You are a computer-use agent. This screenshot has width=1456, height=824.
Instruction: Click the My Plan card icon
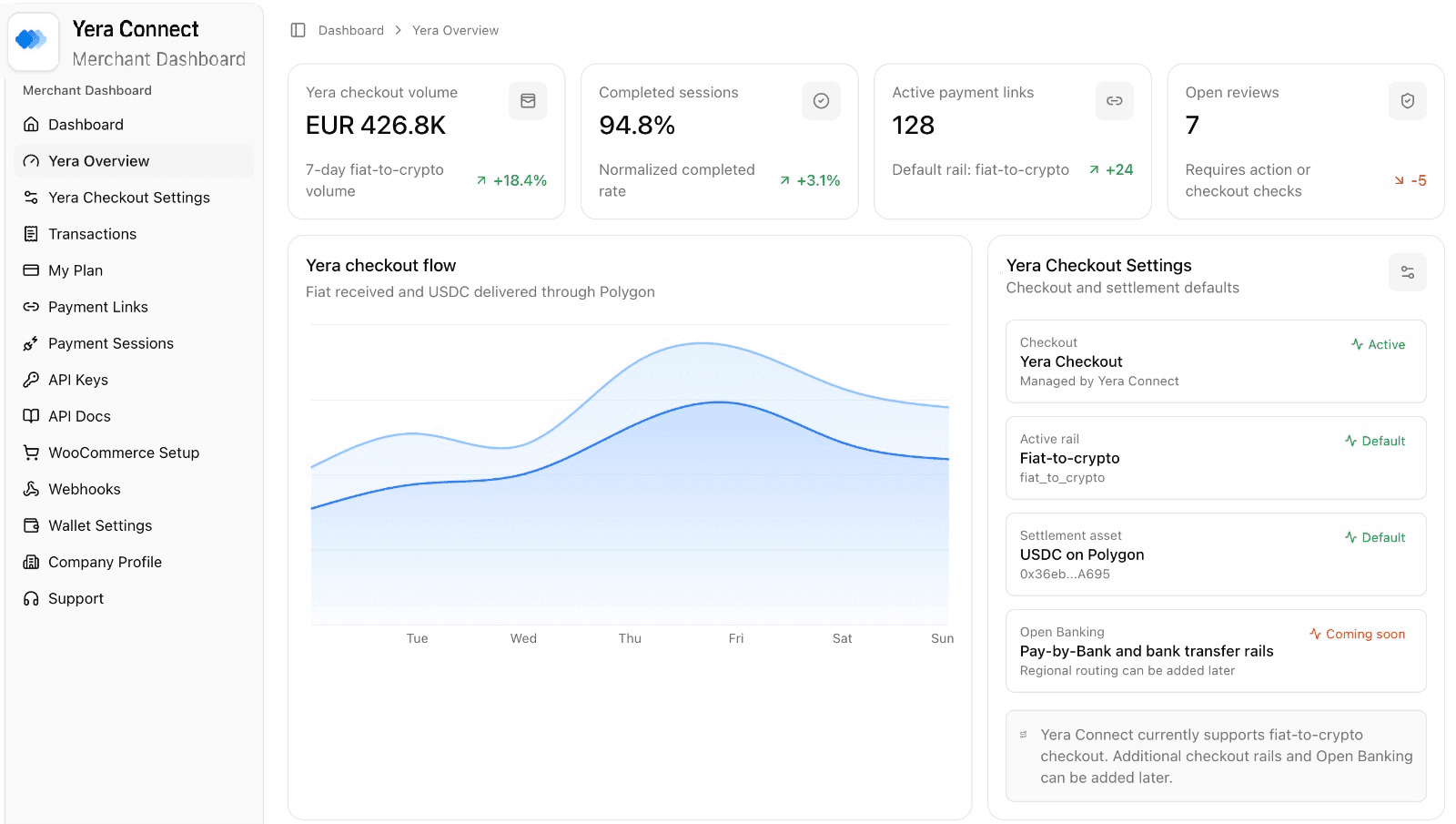[x=31, y=270]
